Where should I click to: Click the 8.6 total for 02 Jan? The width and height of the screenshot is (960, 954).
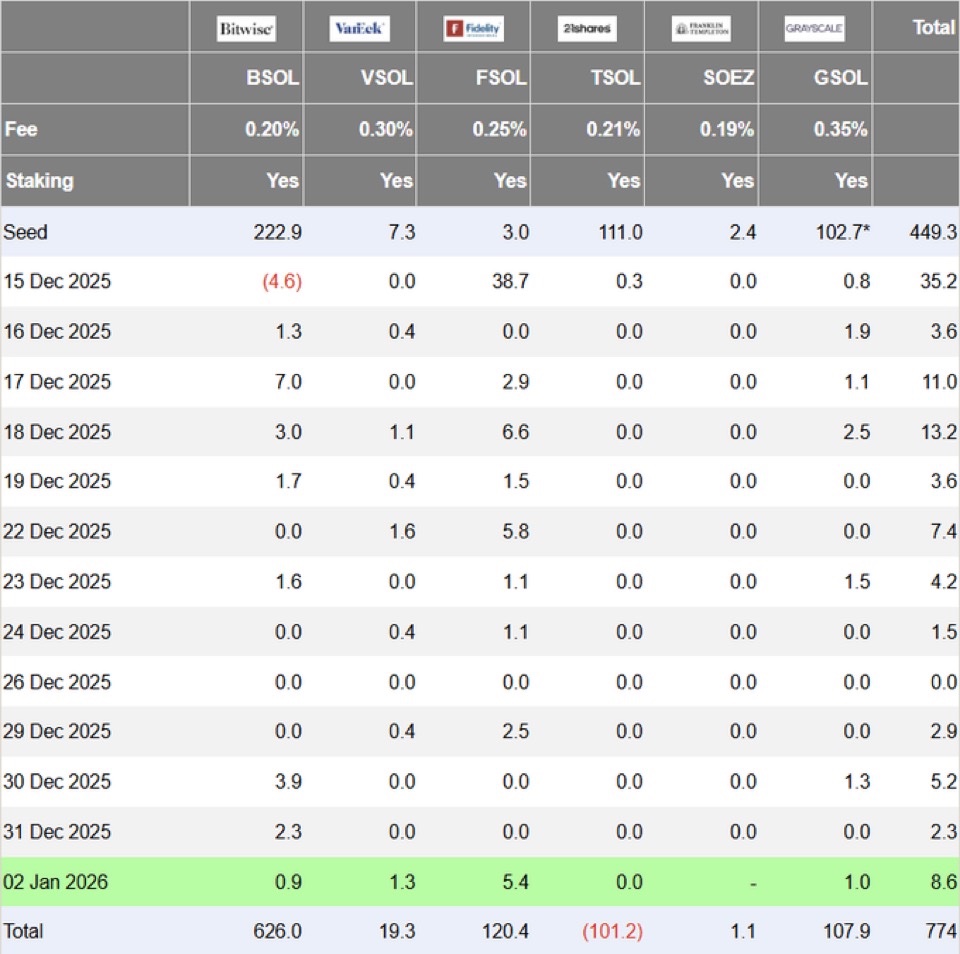coord(943,882)
